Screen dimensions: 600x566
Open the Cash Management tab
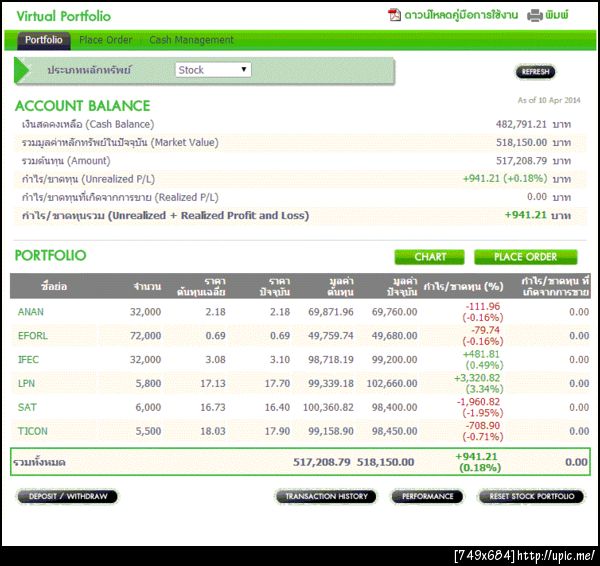[191, 40]
